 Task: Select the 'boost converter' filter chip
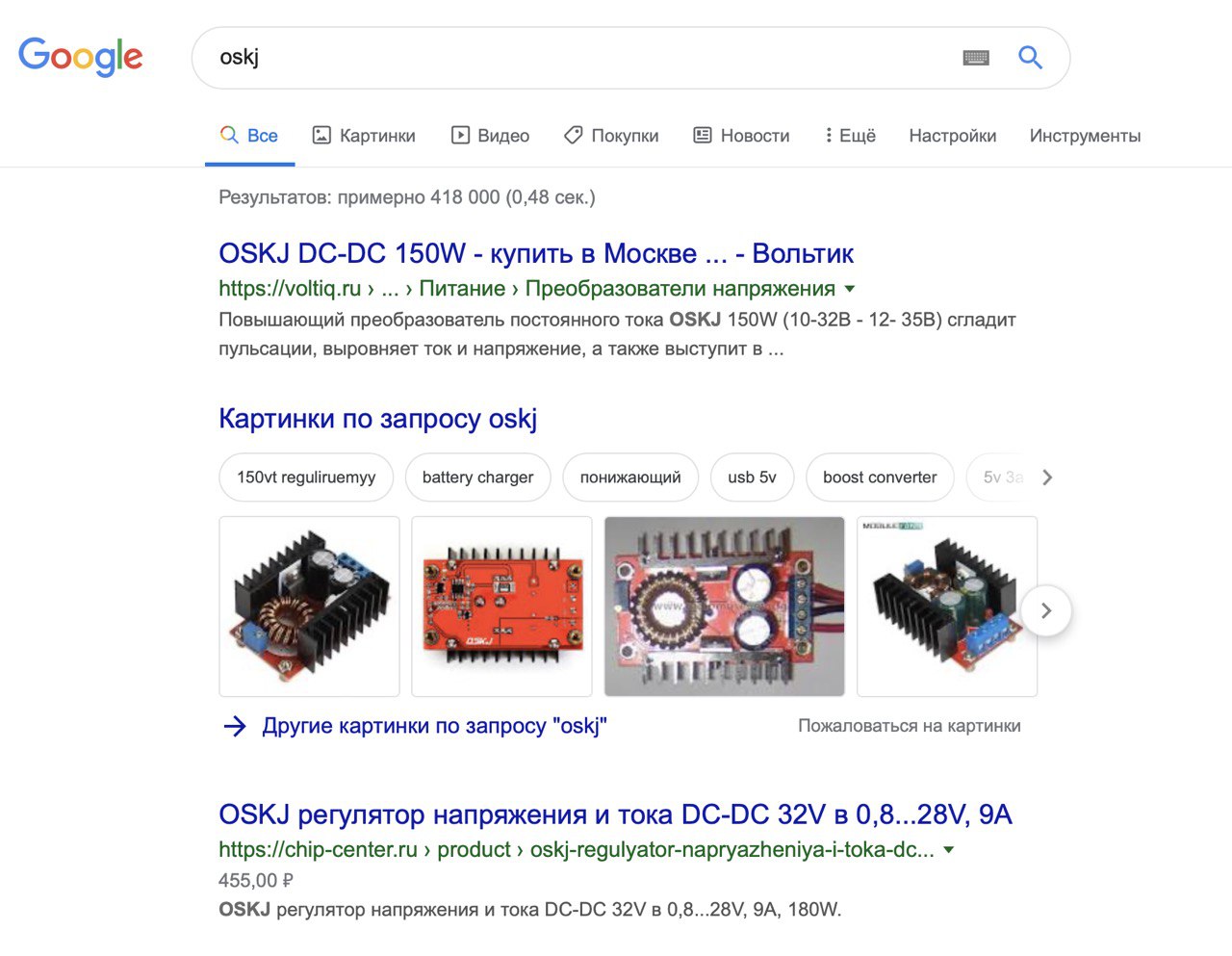coord(880,478)
